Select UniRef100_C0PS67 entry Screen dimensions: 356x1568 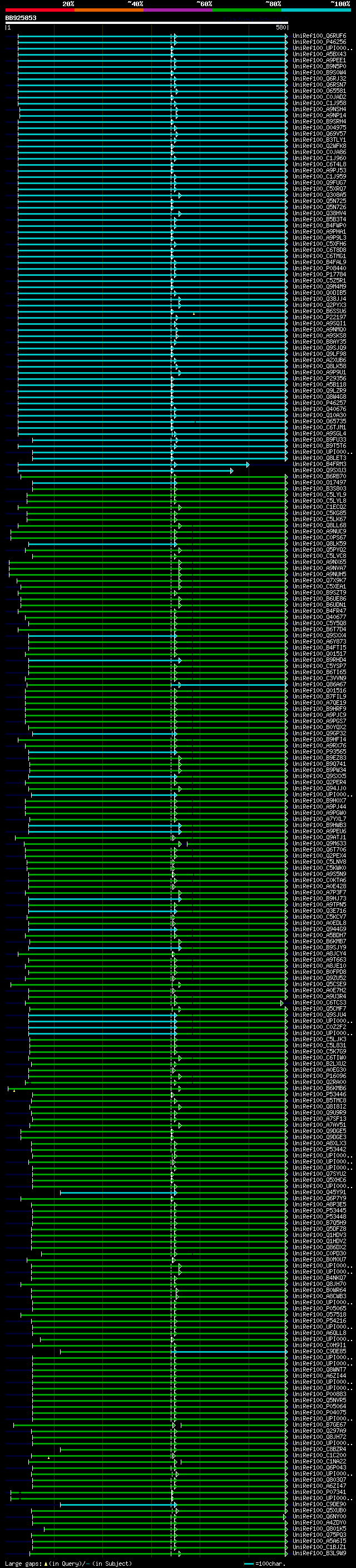click(319, 538)
